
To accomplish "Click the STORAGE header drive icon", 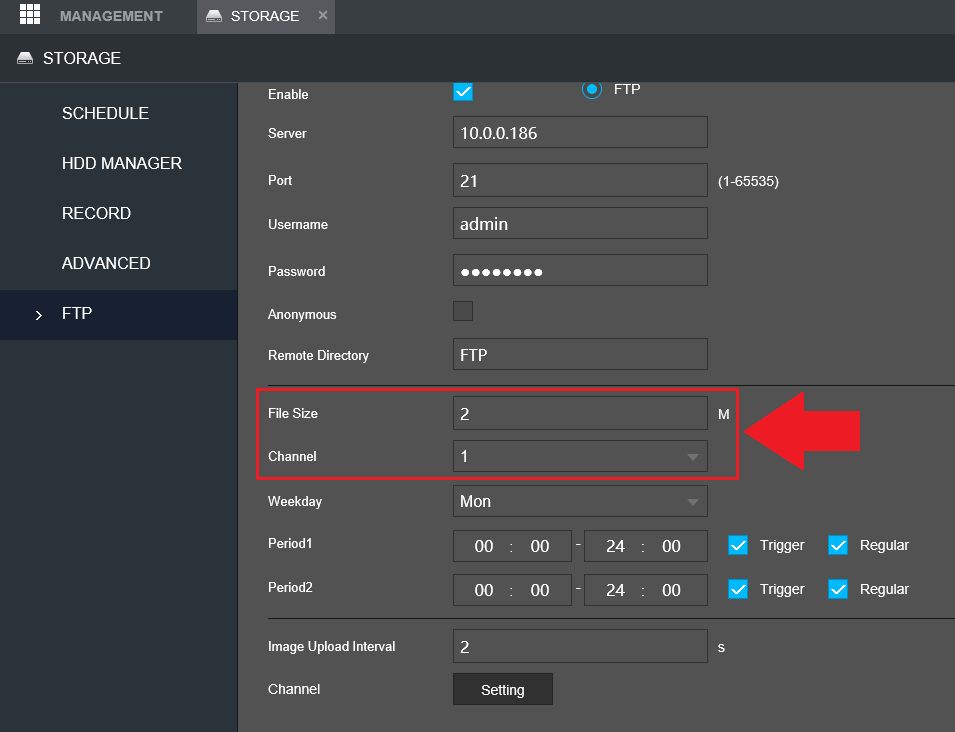I will pyautogui.click(x=25, y=58).
